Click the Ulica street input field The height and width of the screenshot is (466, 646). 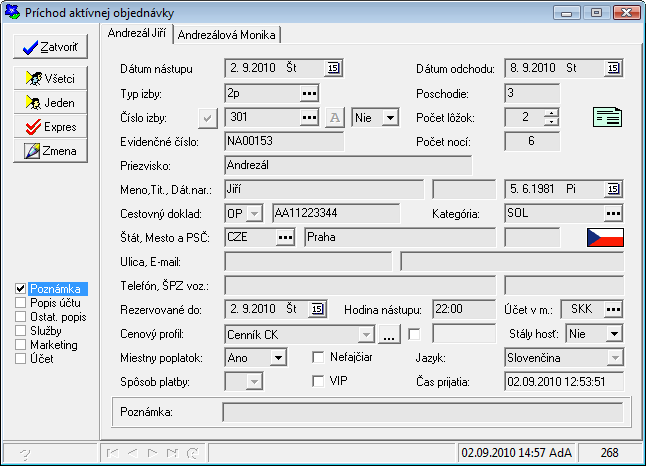[308, 262]
